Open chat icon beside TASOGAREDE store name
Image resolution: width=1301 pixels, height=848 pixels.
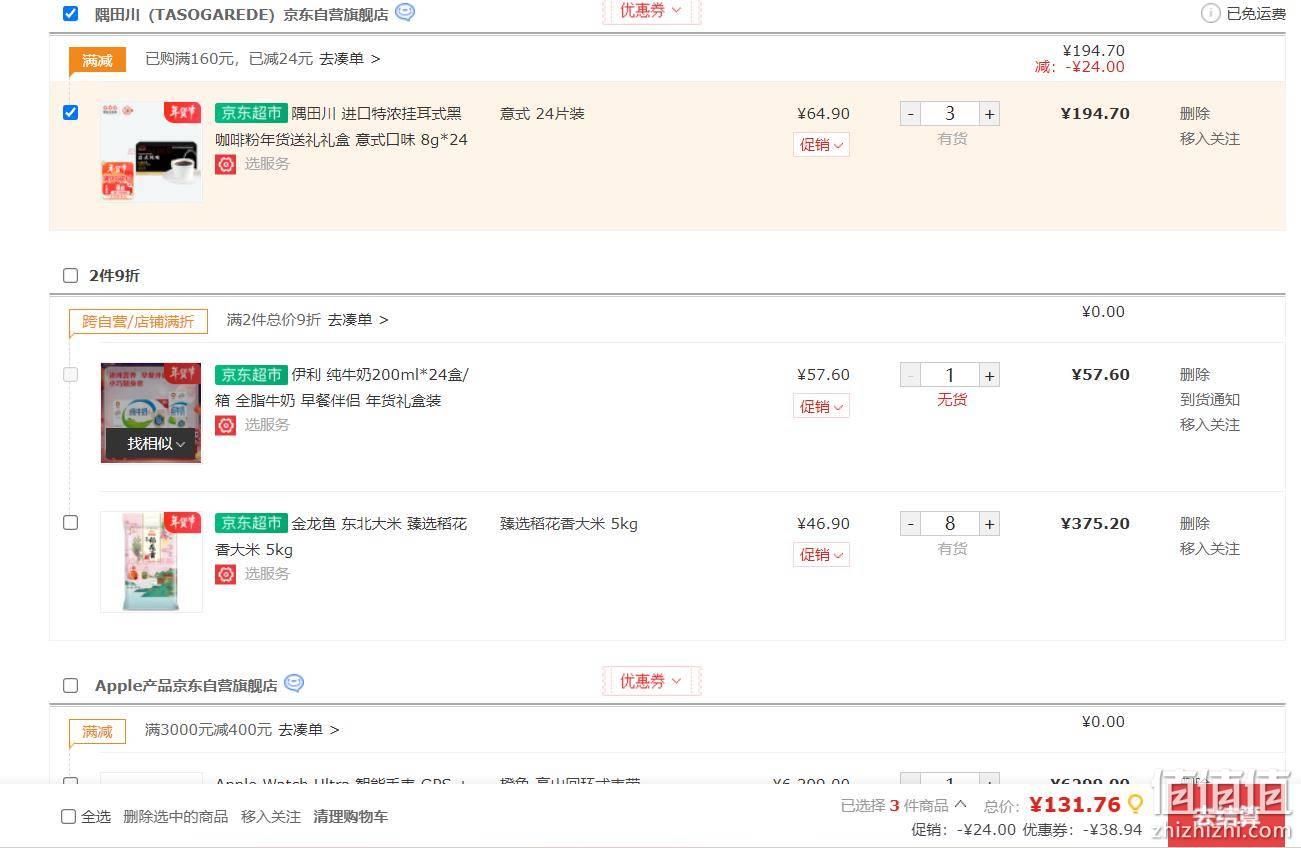405,13
